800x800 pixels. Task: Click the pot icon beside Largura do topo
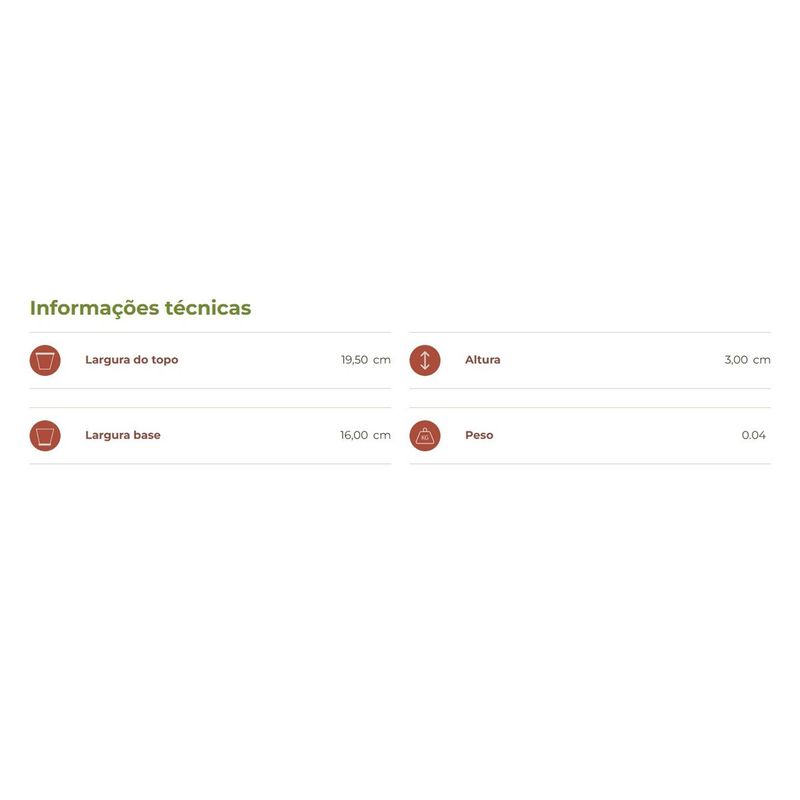point(45,360)
